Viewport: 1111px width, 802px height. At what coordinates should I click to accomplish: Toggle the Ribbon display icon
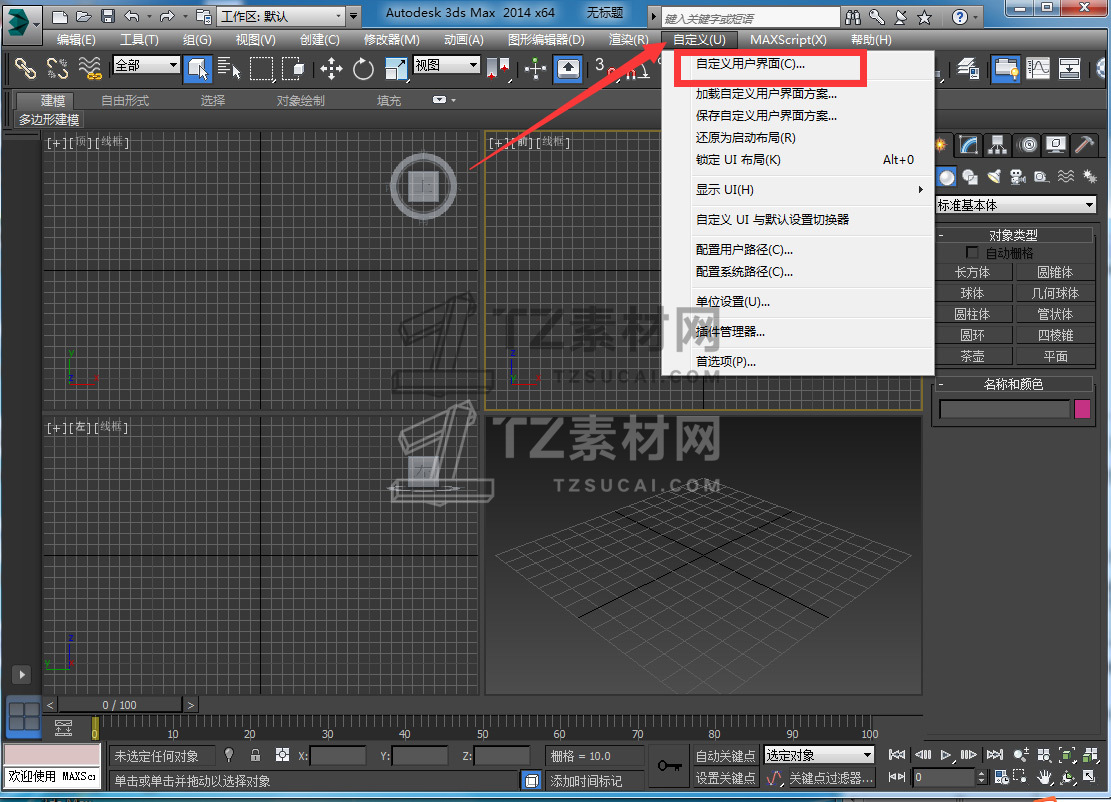pos(1005,69)
